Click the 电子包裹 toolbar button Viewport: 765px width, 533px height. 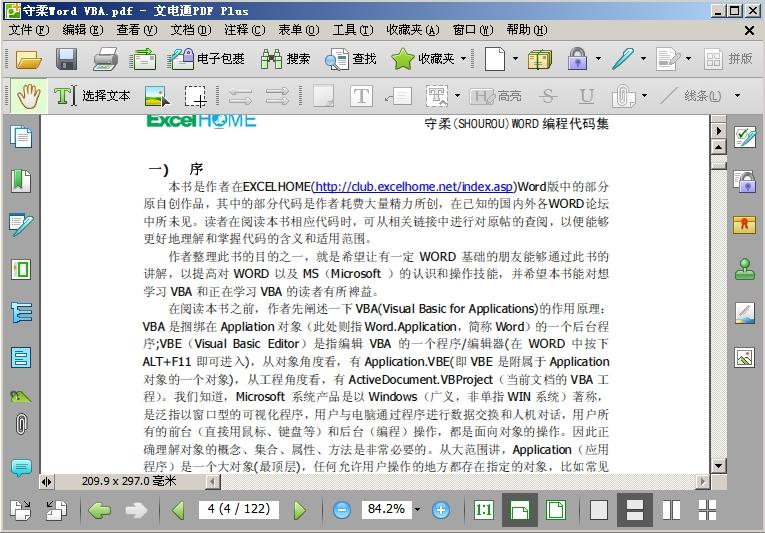click(206, 59)
